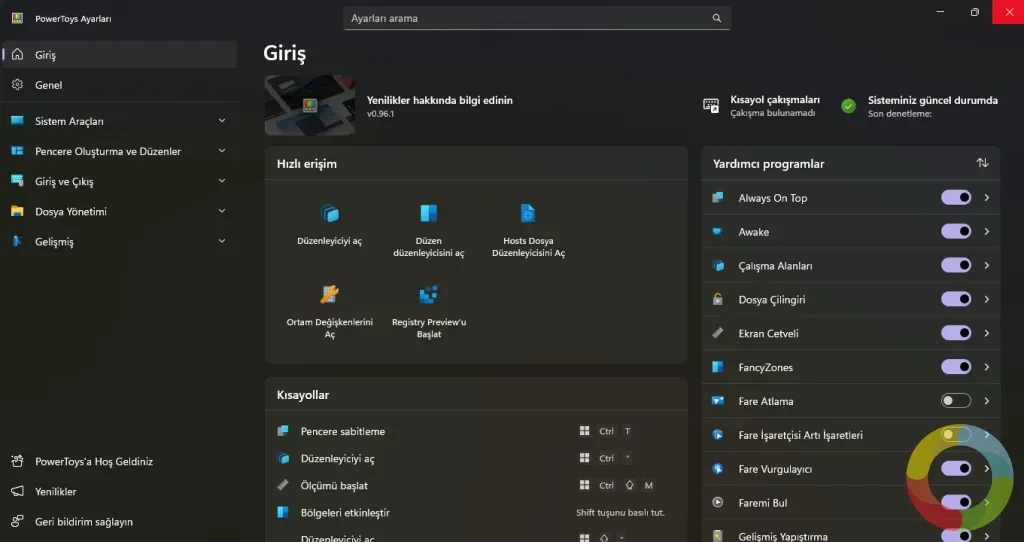Viewport: 1024px width, 542px height.
Task: Click the Çalışma Alanları module icon
Action: (x=718, y=265)
